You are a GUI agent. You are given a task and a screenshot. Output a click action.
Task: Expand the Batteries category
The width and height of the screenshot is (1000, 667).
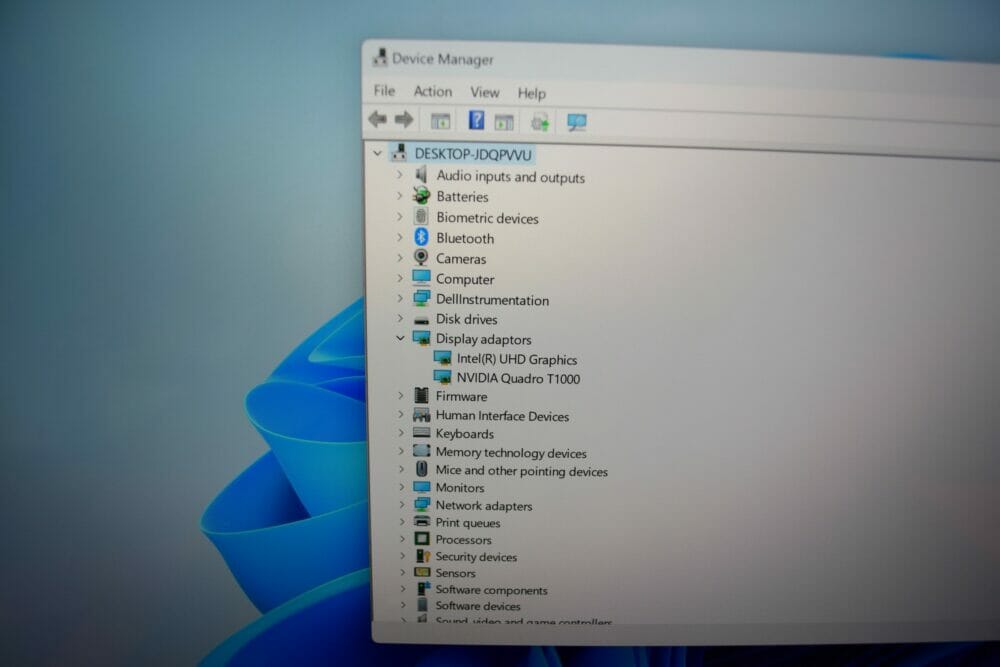[x=399, y=195]
